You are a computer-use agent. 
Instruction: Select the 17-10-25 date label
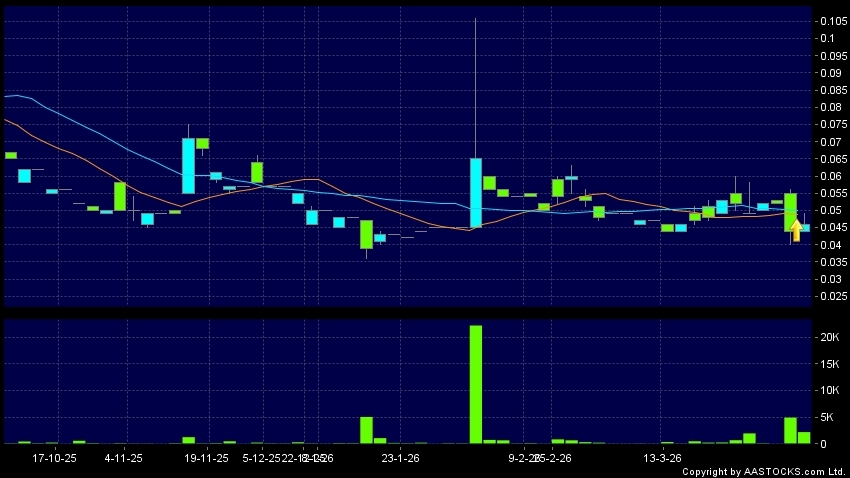point(55,458)
